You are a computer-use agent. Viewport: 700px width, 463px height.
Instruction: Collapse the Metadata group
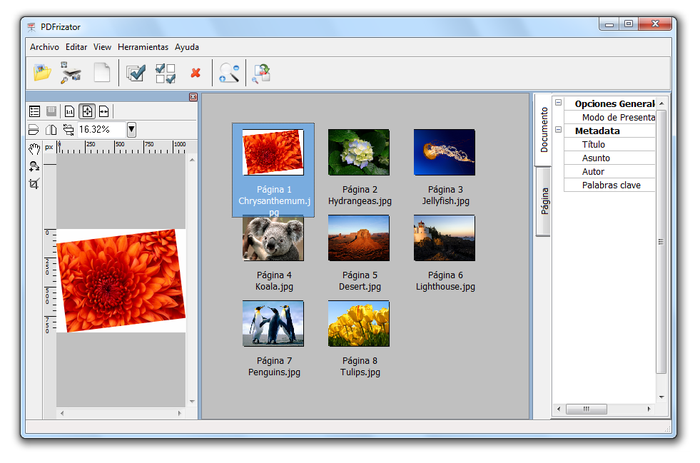558,130
